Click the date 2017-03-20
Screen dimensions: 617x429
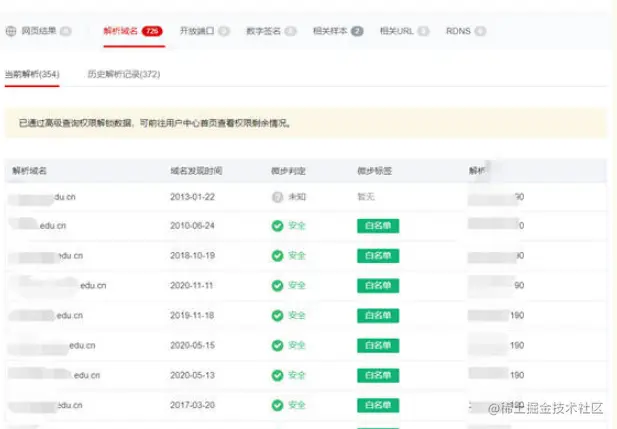(192, 405)
